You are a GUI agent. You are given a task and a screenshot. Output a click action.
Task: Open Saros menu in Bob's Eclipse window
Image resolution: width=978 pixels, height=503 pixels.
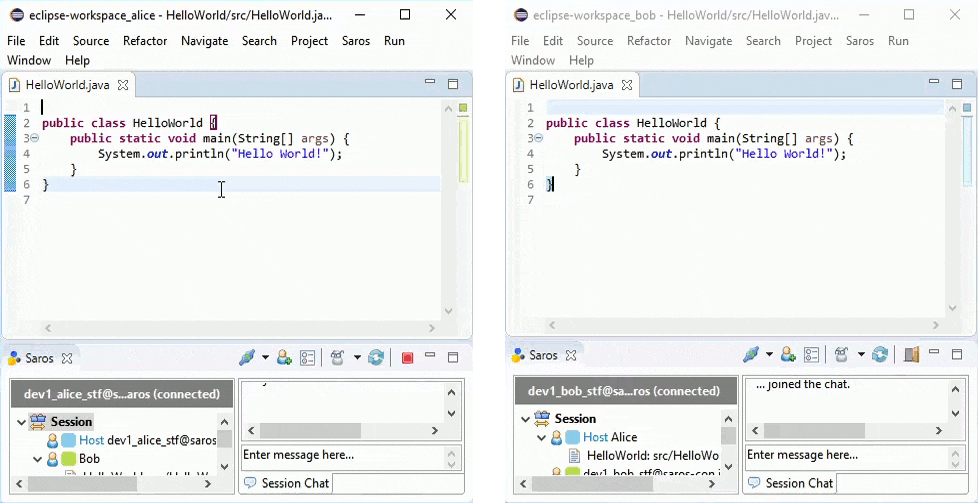(x=860, y=41)
